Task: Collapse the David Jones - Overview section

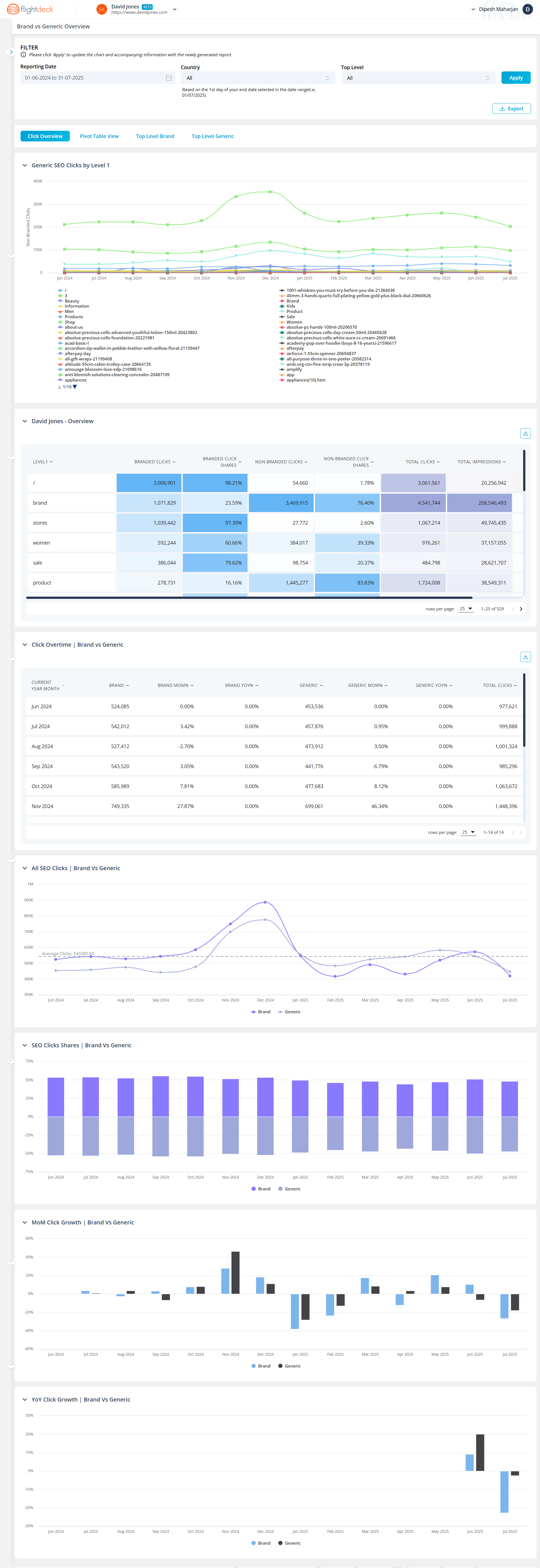Action: [x=25, y=421]
